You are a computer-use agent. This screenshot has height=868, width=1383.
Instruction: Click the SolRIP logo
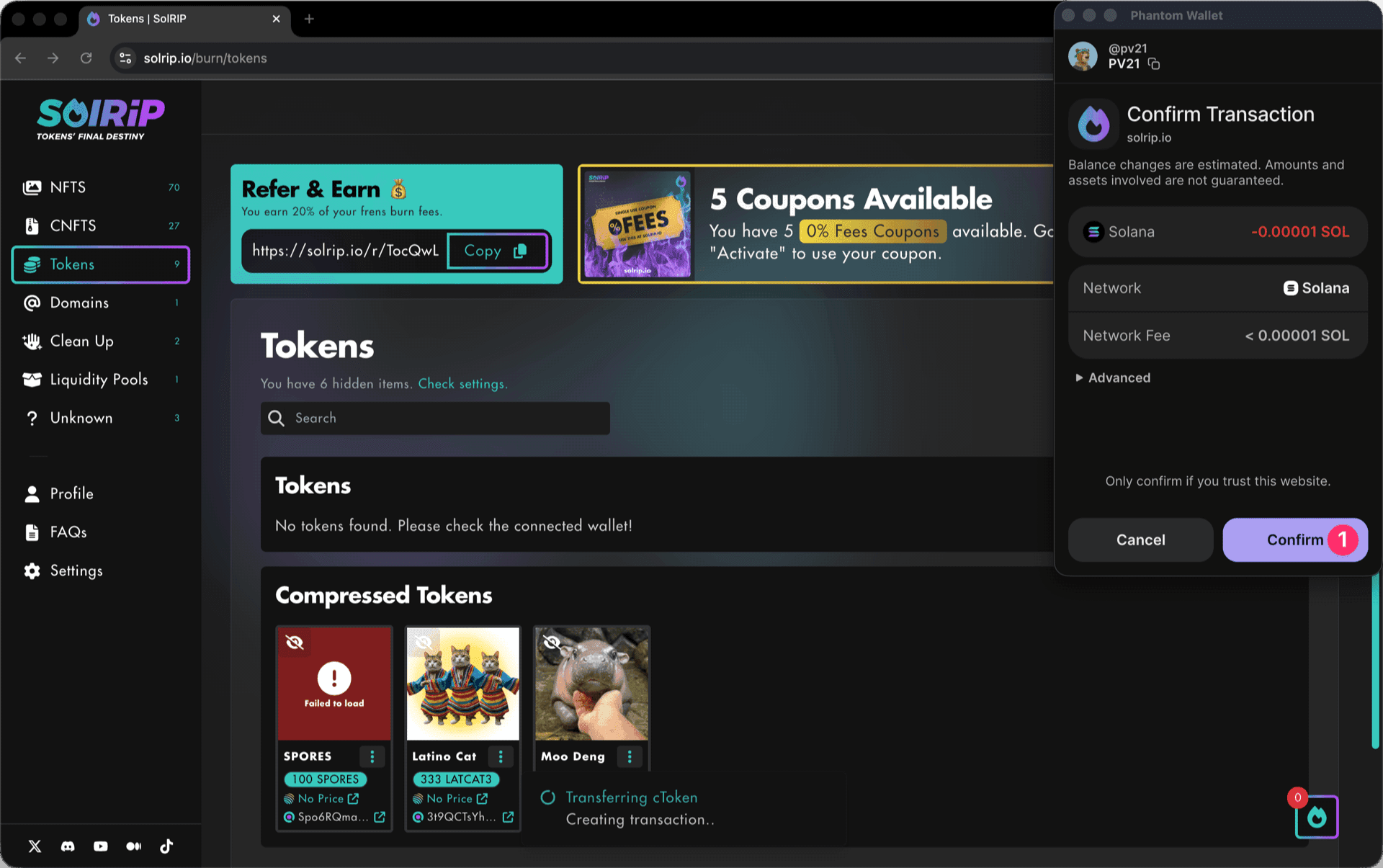[x=101, y=118]
